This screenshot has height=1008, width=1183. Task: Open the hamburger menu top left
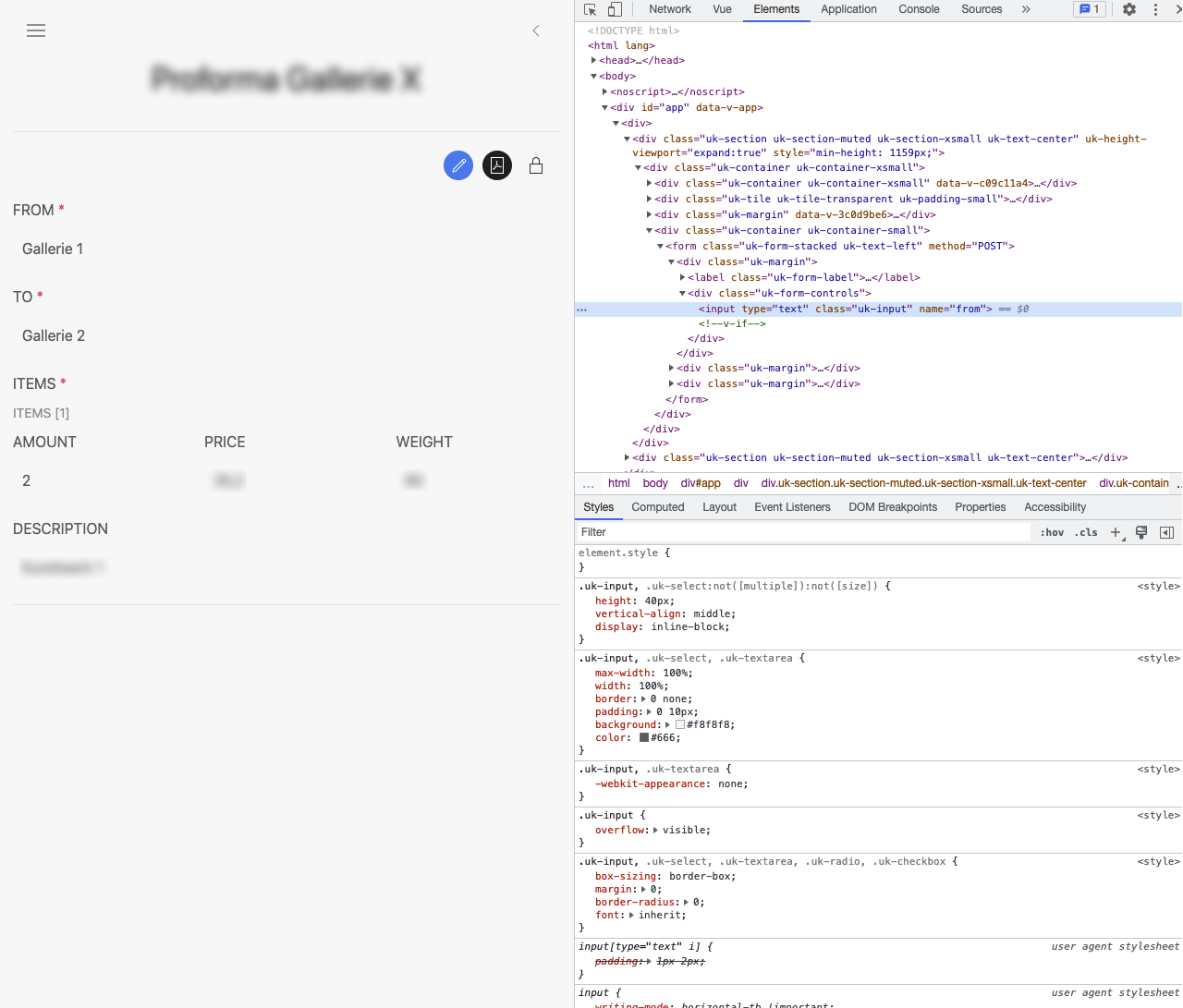(36, 30)
